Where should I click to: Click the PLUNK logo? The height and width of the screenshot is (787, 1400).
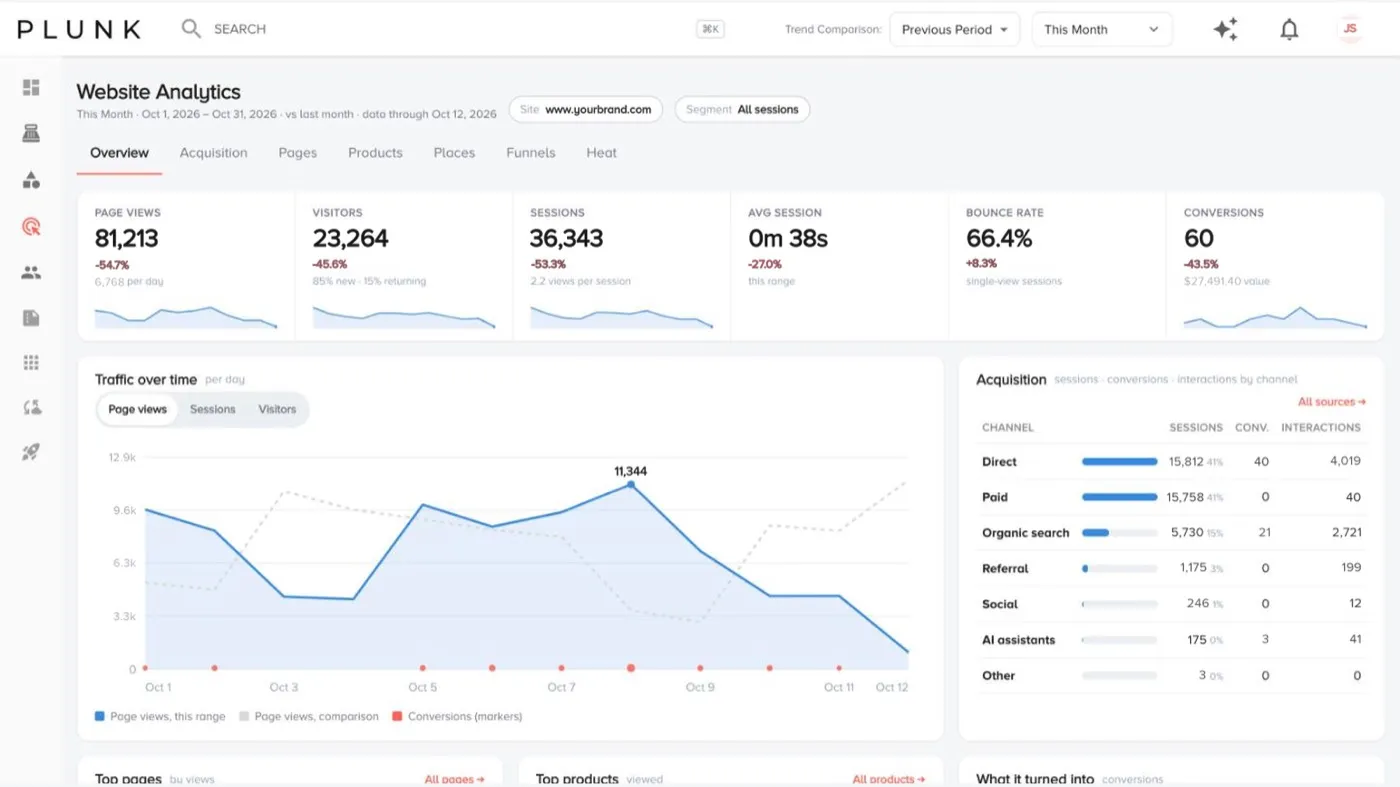point(79,30)
